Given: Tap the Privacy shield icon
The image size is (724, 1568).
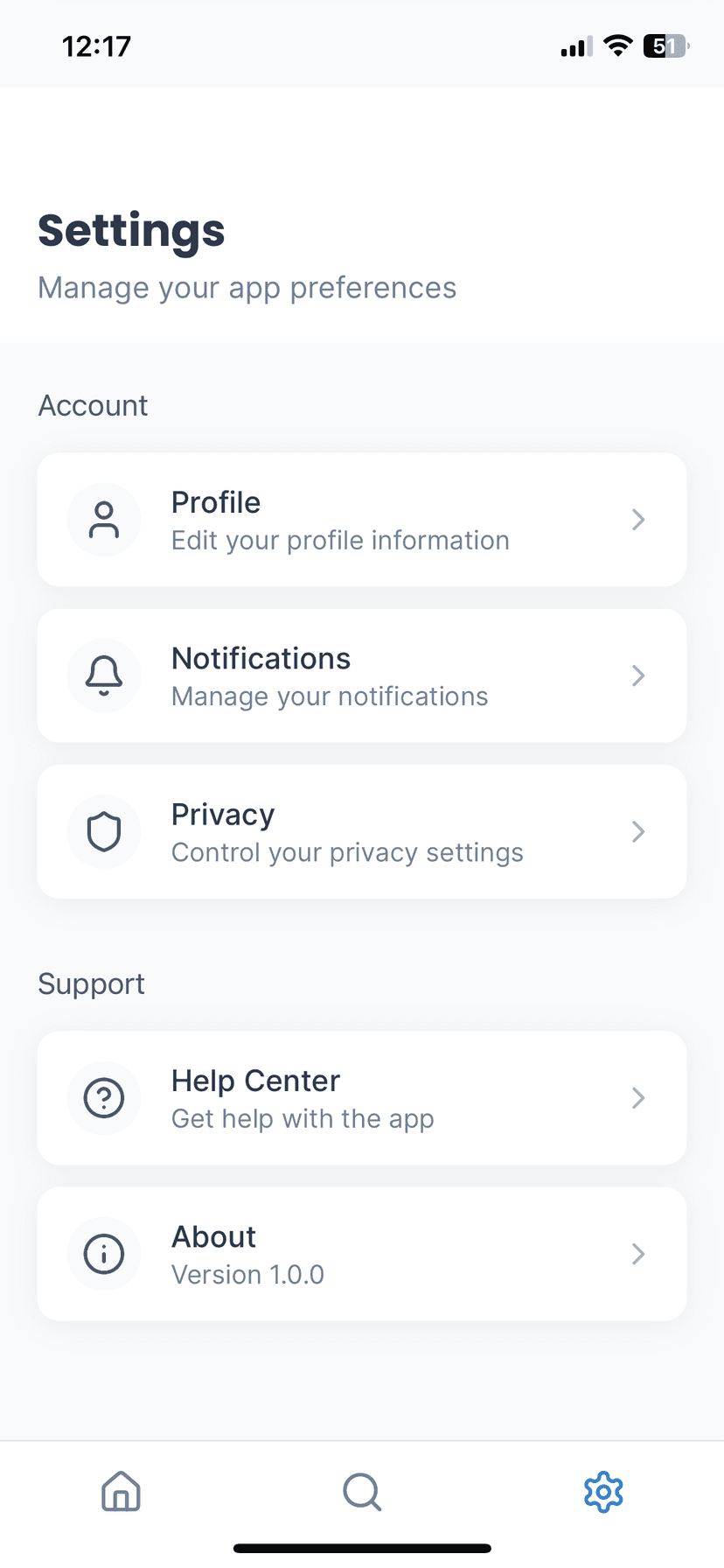Looking at the screenshot, I should pyautogui.click(x=104, y=831).
